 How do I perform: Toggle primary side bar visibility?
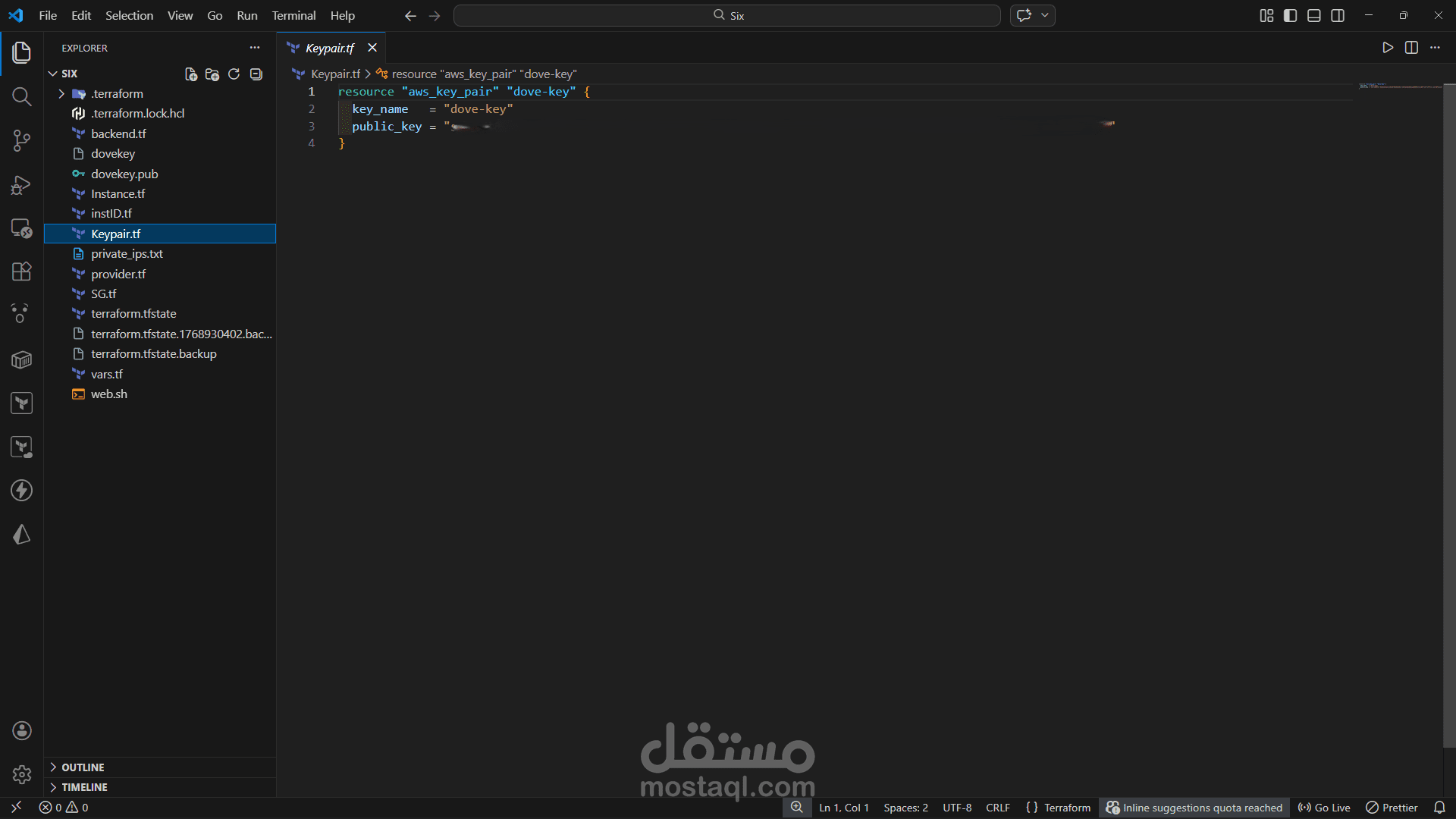1290,15
